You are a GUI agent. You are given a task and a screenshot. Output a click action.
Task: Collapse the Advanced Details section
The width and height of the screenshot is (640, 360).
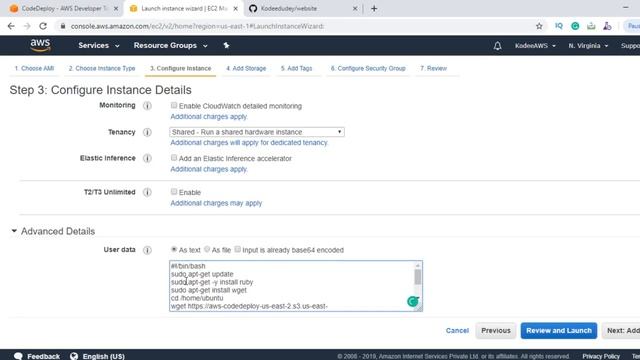pyautogui.click(x=52, y=231)
